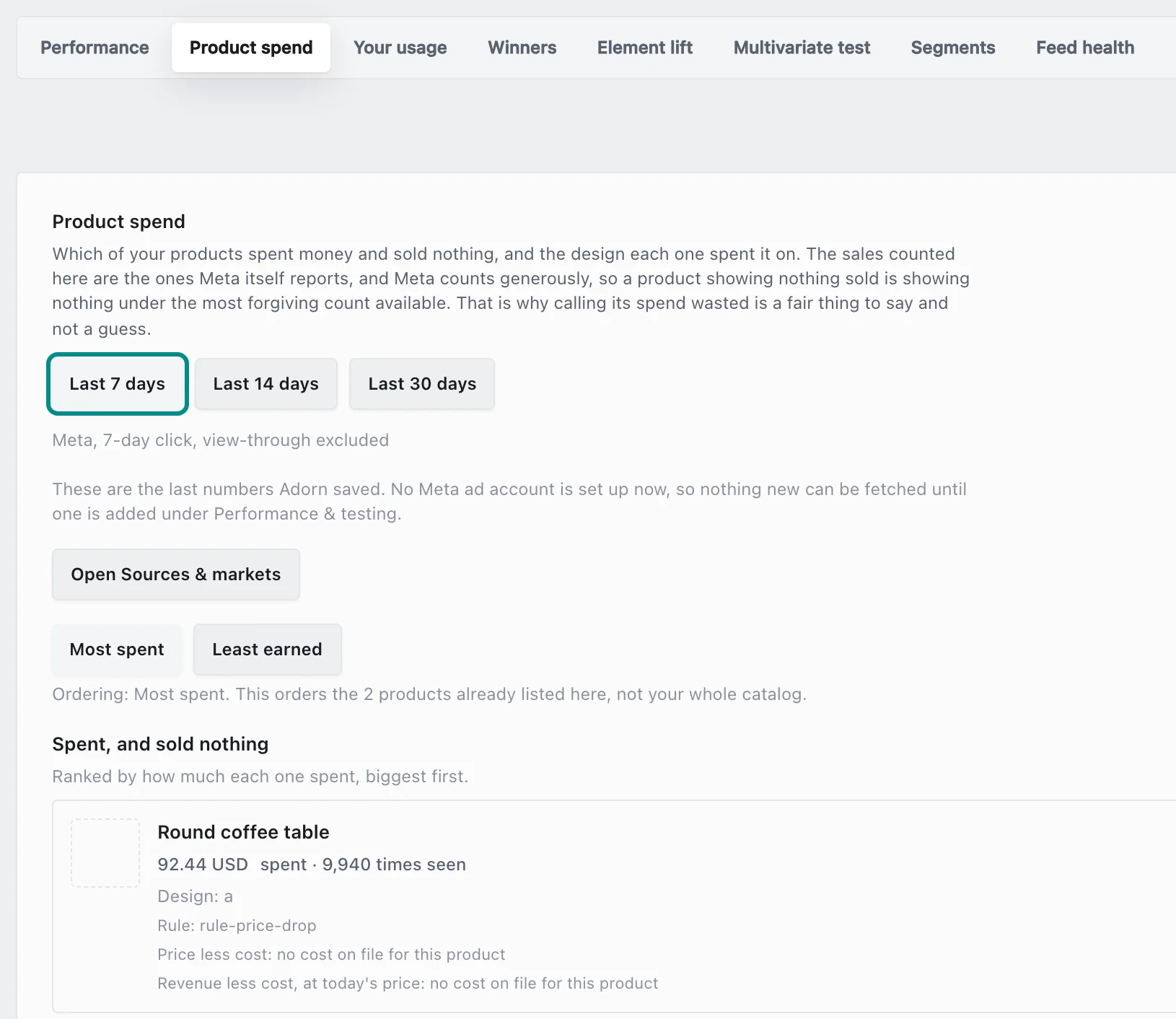Select the Product spend tab
The height and width of the screenshot is (1019, 1176).
pyautogui.click(x=251, y=48)
